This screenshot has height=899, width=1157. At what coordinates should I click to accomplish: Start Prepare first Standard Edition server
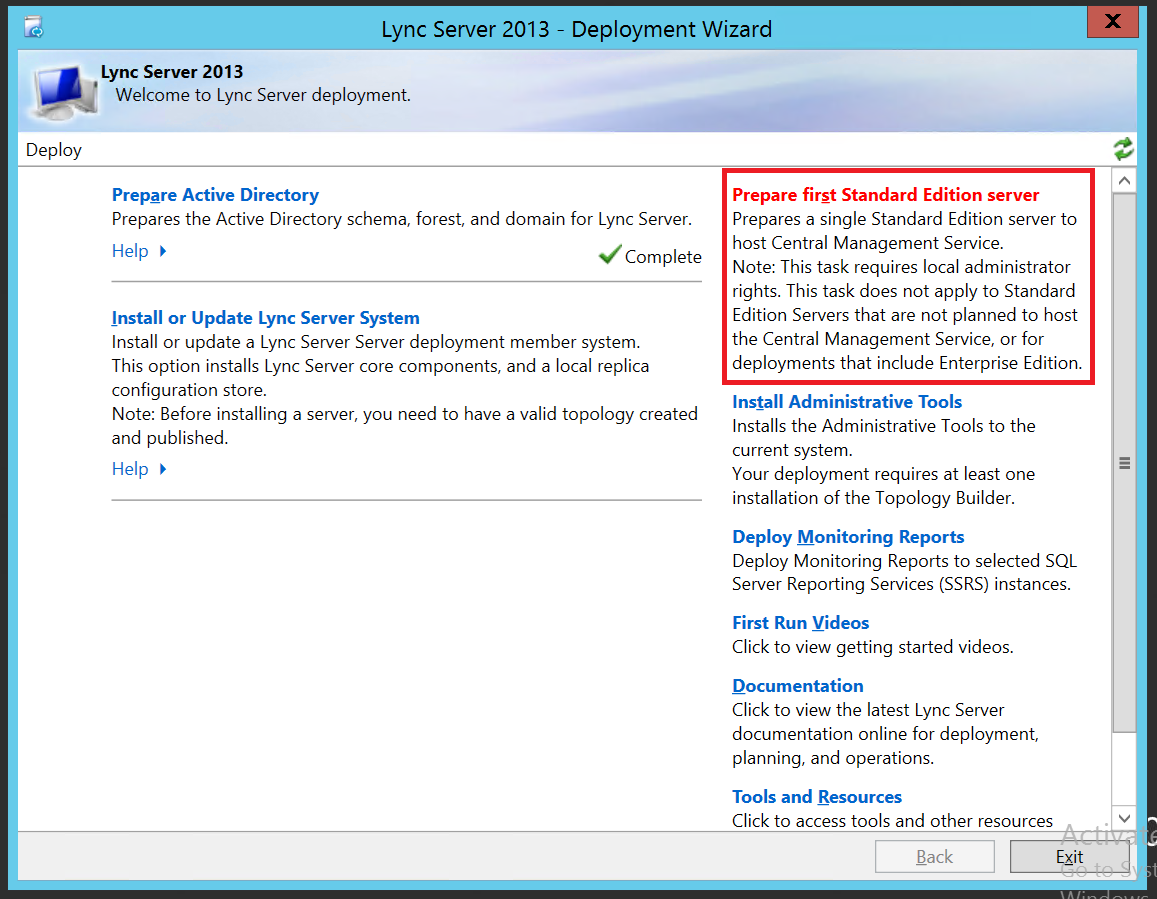[885, 195]
